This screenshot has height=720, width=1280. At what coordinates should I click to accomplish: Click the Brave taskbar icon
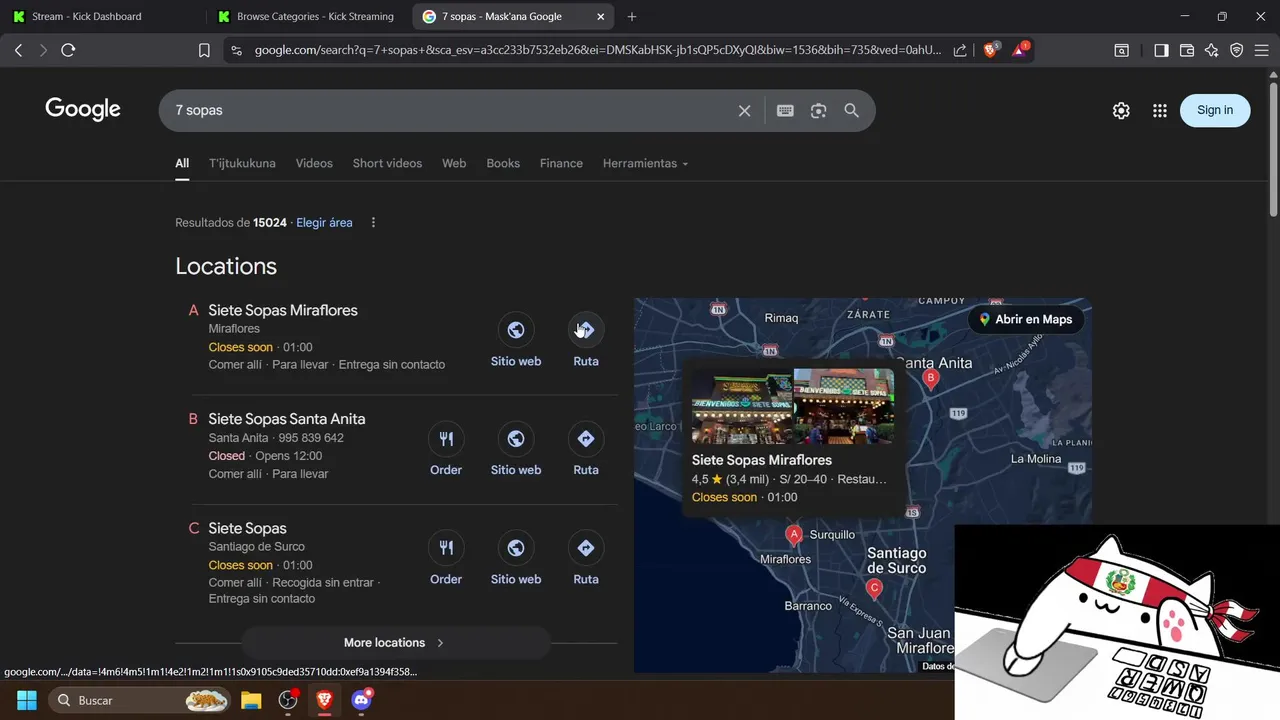325,700
